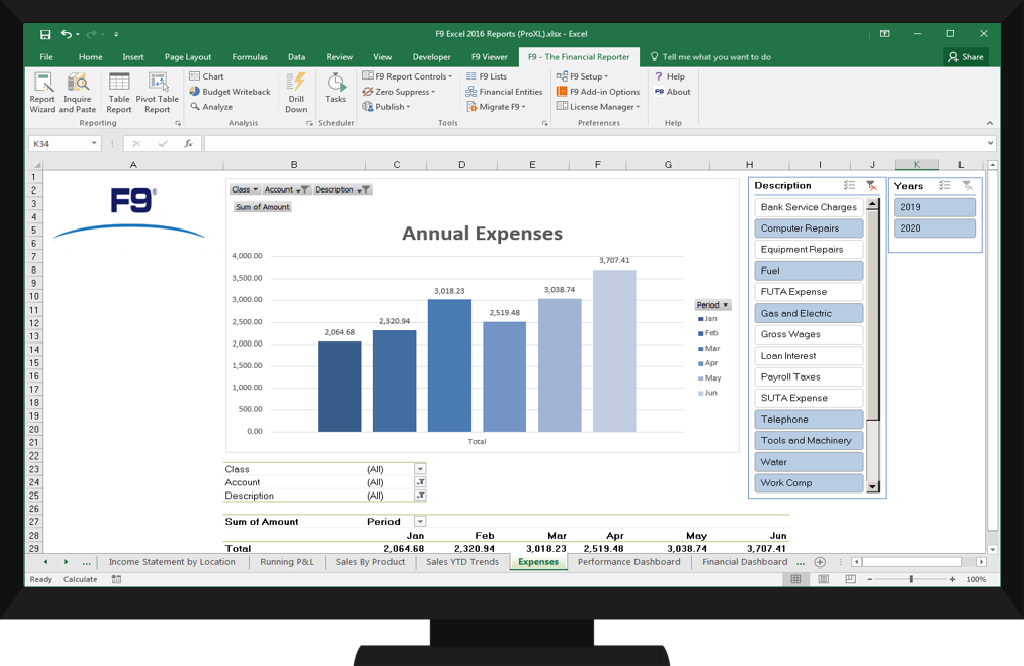Switch to the Formulas ribbon tab
The image size is (1024, 666).
[x=250, y=57]
